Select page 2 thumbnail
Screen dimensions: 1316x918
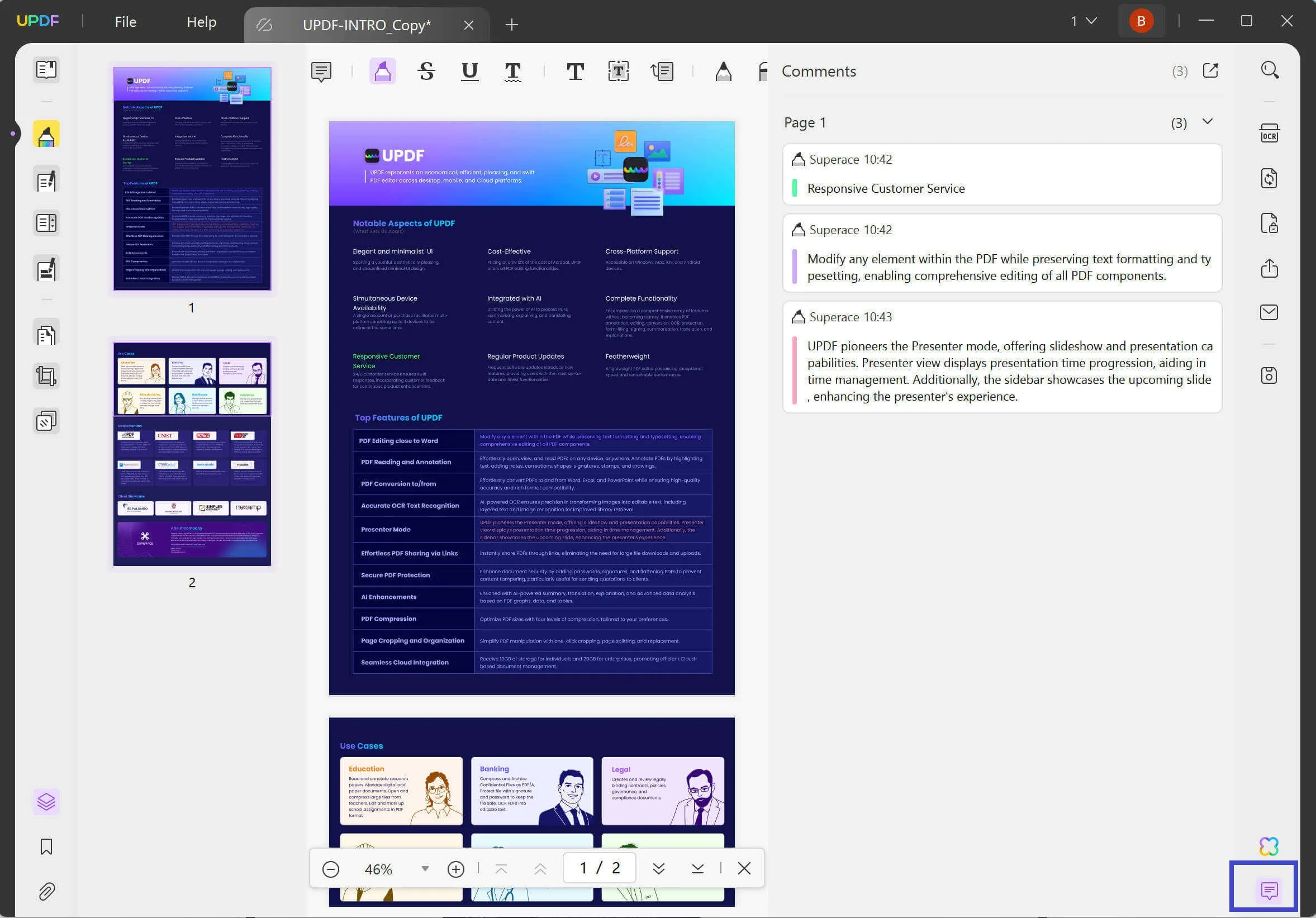pos(192,454)
